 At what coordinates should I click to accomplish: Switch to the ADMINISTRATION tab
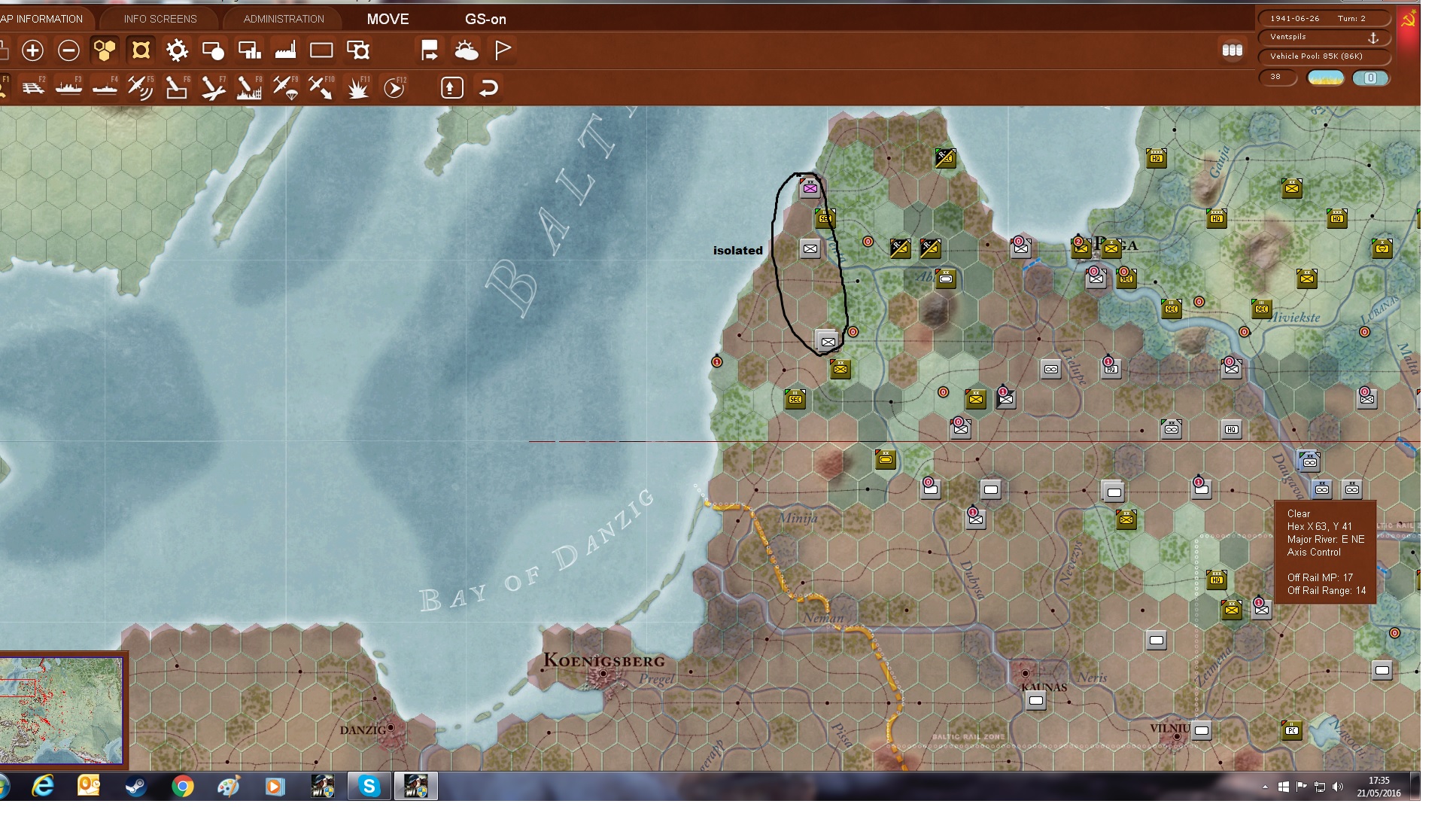(284, 19)
